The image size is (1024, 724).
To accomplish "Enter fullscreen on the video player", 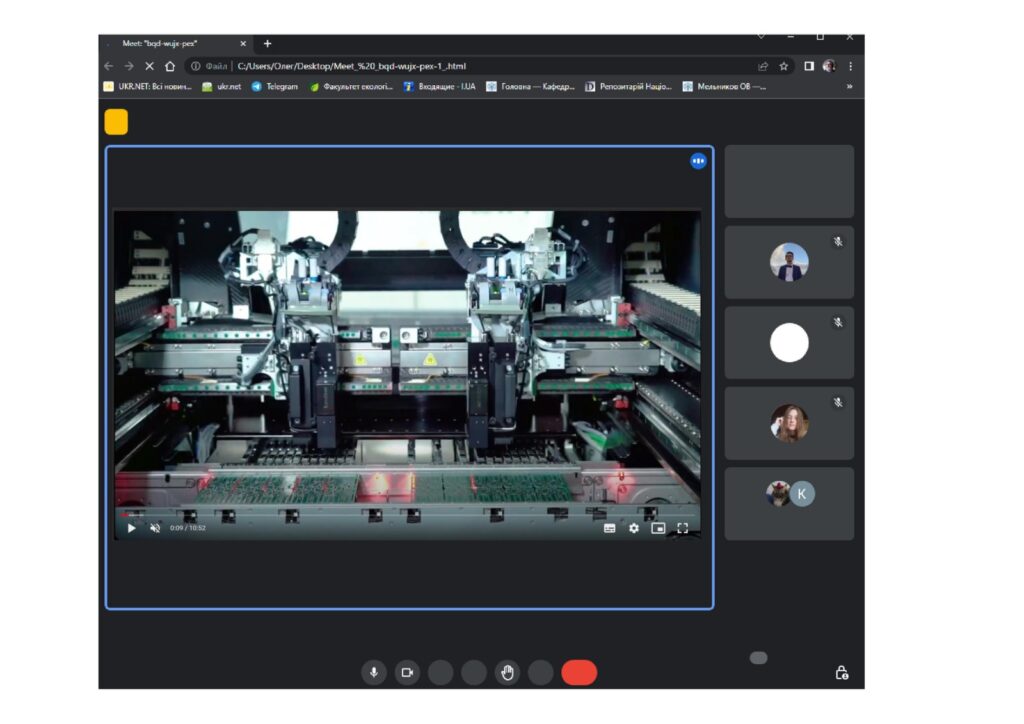I will [683, 528].
